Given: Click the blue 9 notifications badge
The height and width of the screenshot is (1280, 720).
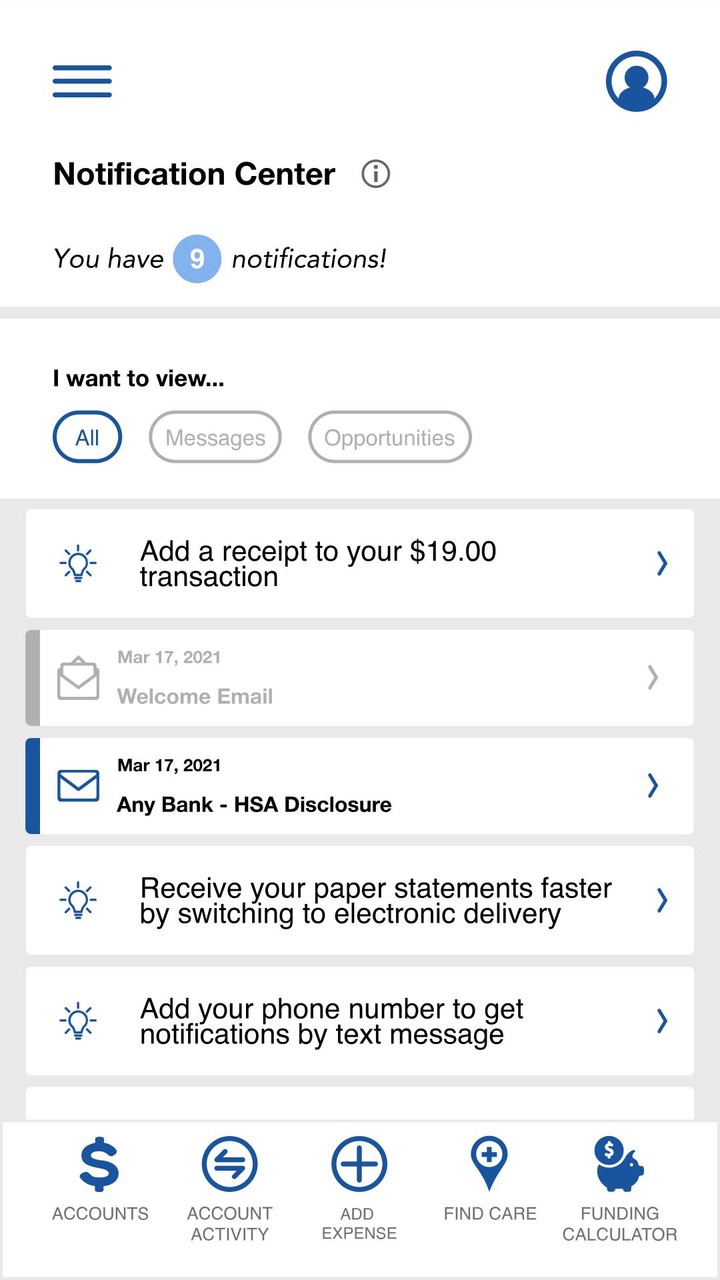Looking at the screenshot, I should pos(198,258).
